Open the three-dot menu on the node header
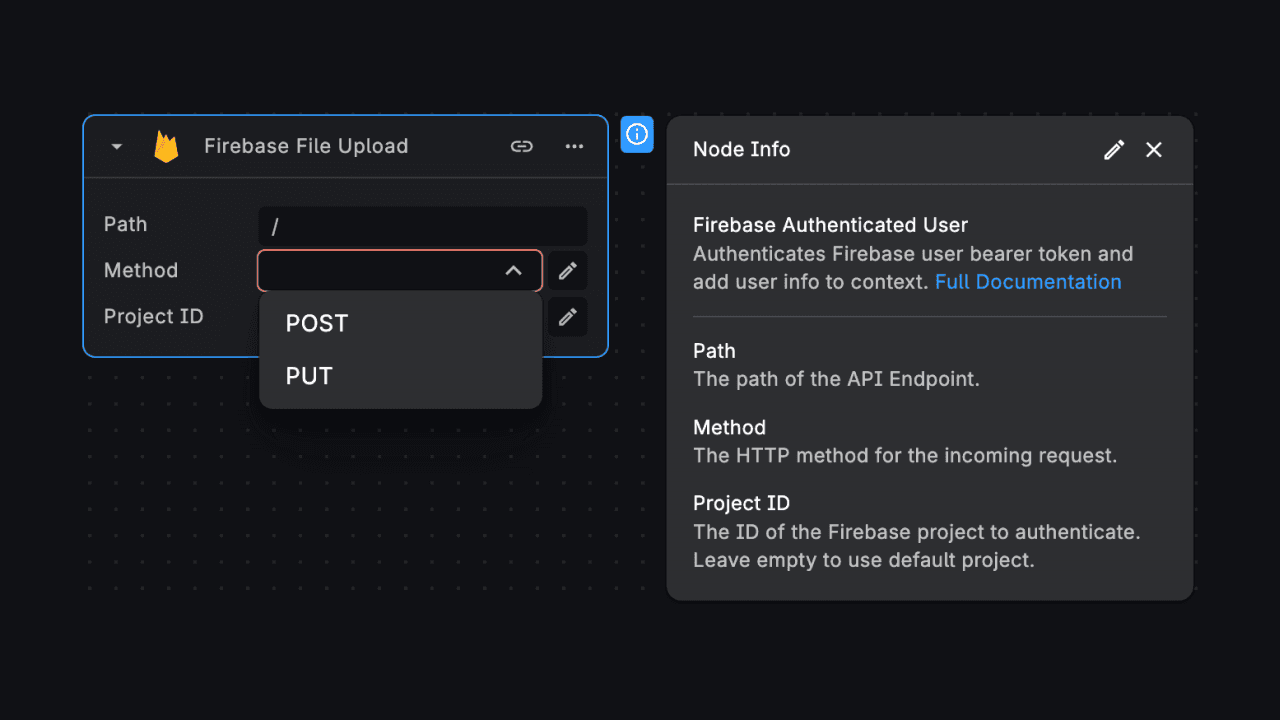1280x720 pixels. point(574,146)
